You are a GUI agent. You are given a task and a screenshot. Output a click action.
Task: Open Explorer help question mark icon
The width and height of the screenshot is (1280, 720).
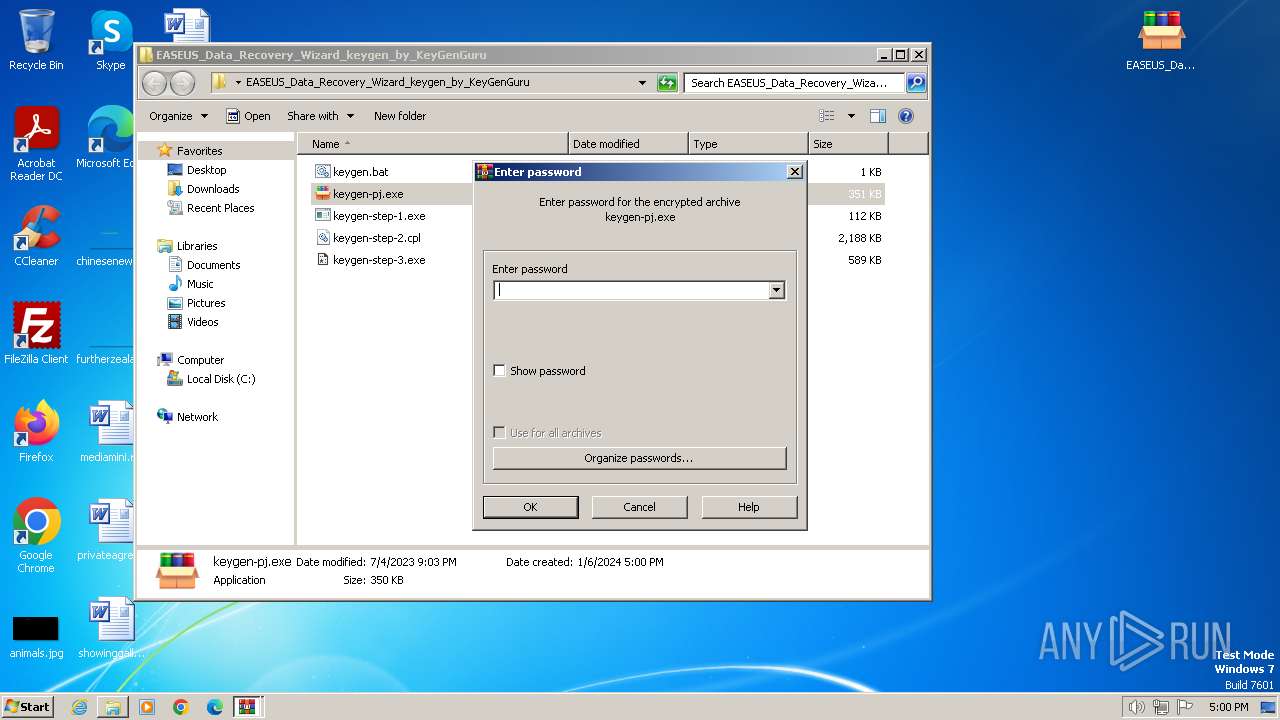click(906, 116)
